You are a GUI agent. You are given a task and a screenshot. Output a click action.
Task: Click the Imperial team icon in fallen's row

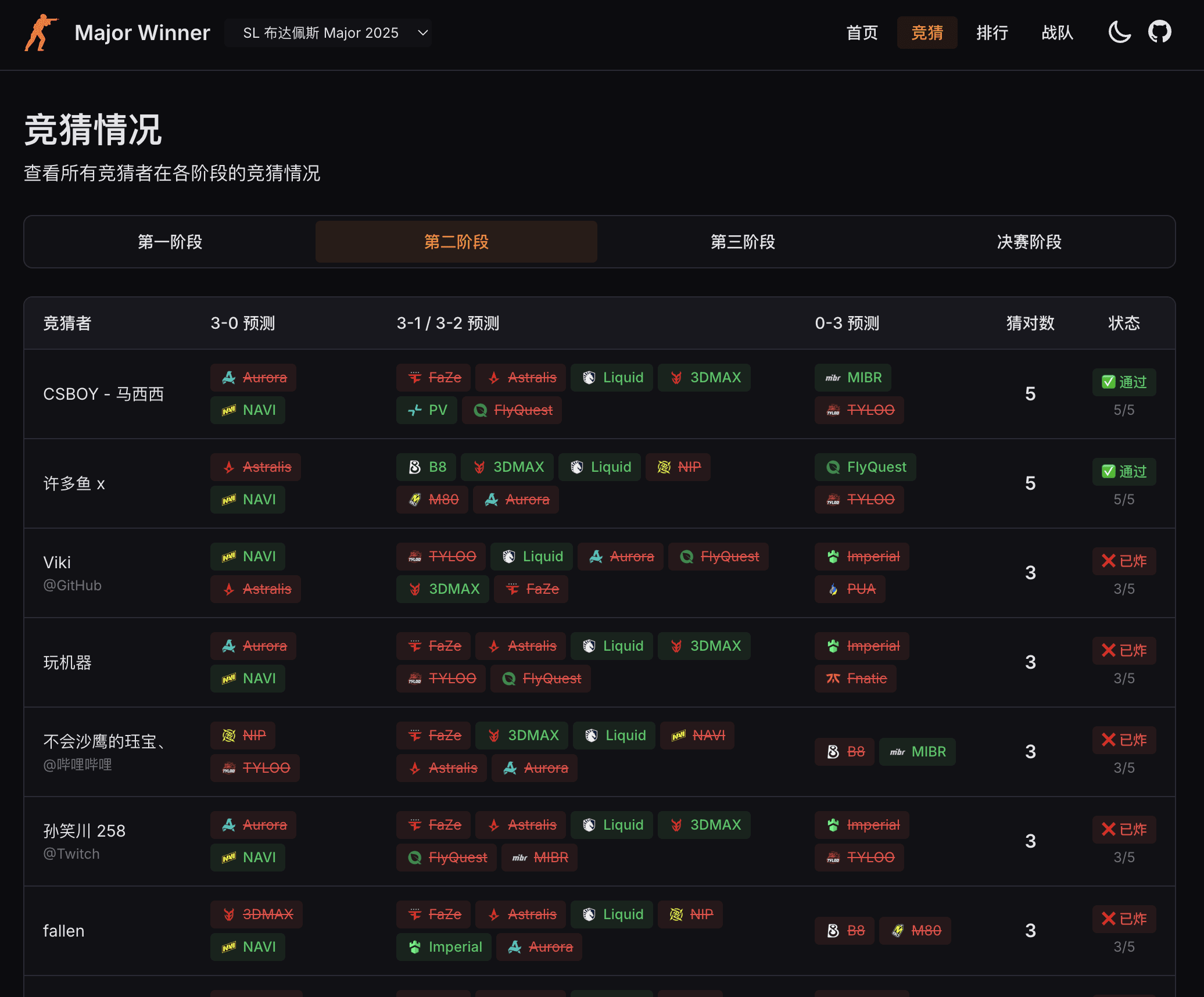pyautogui.click(x=415, y=947)
